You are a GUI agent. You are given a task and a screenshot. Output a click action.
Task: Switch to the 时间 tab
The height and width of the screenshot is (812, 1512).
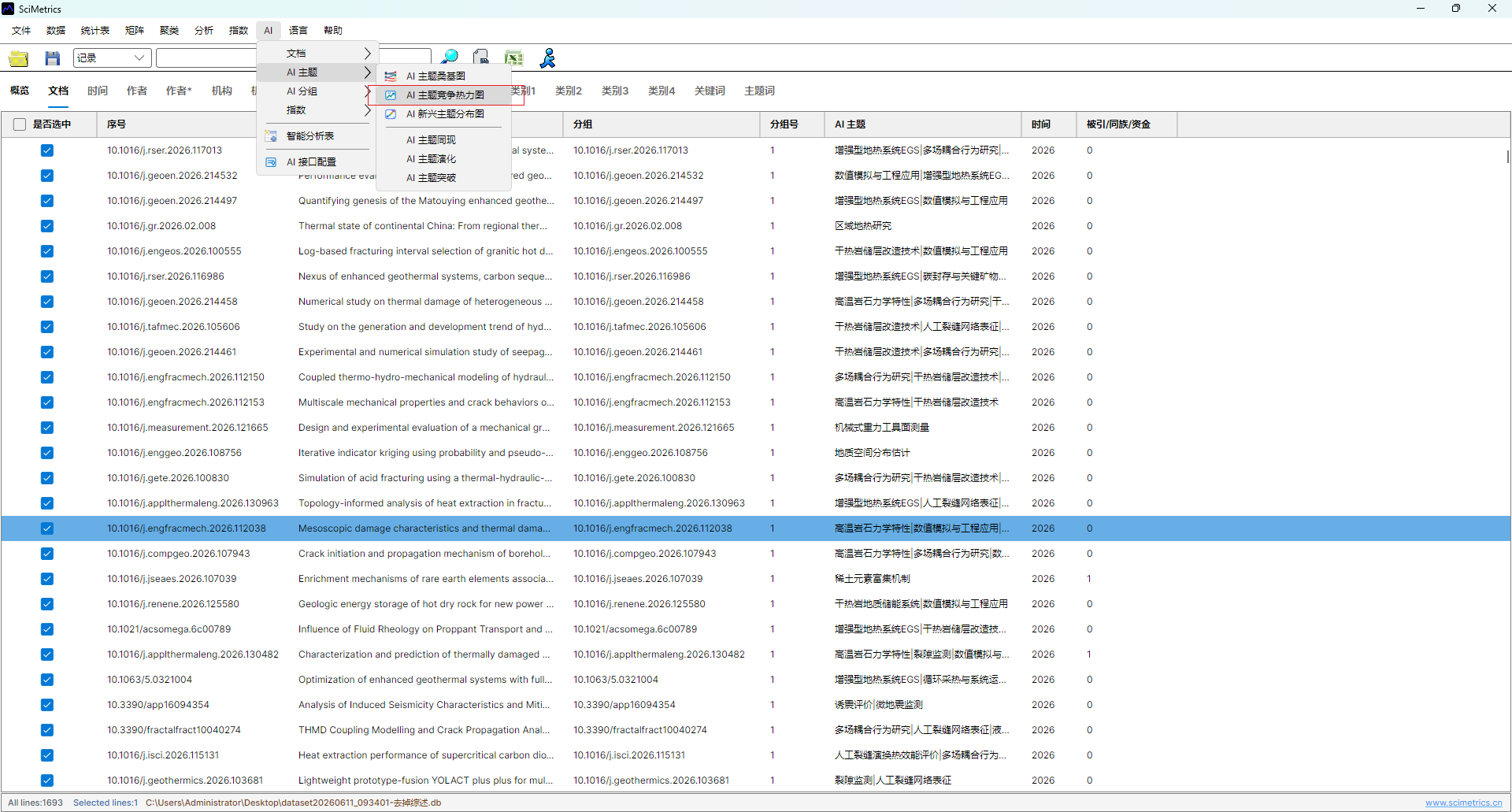click(98, 91)
